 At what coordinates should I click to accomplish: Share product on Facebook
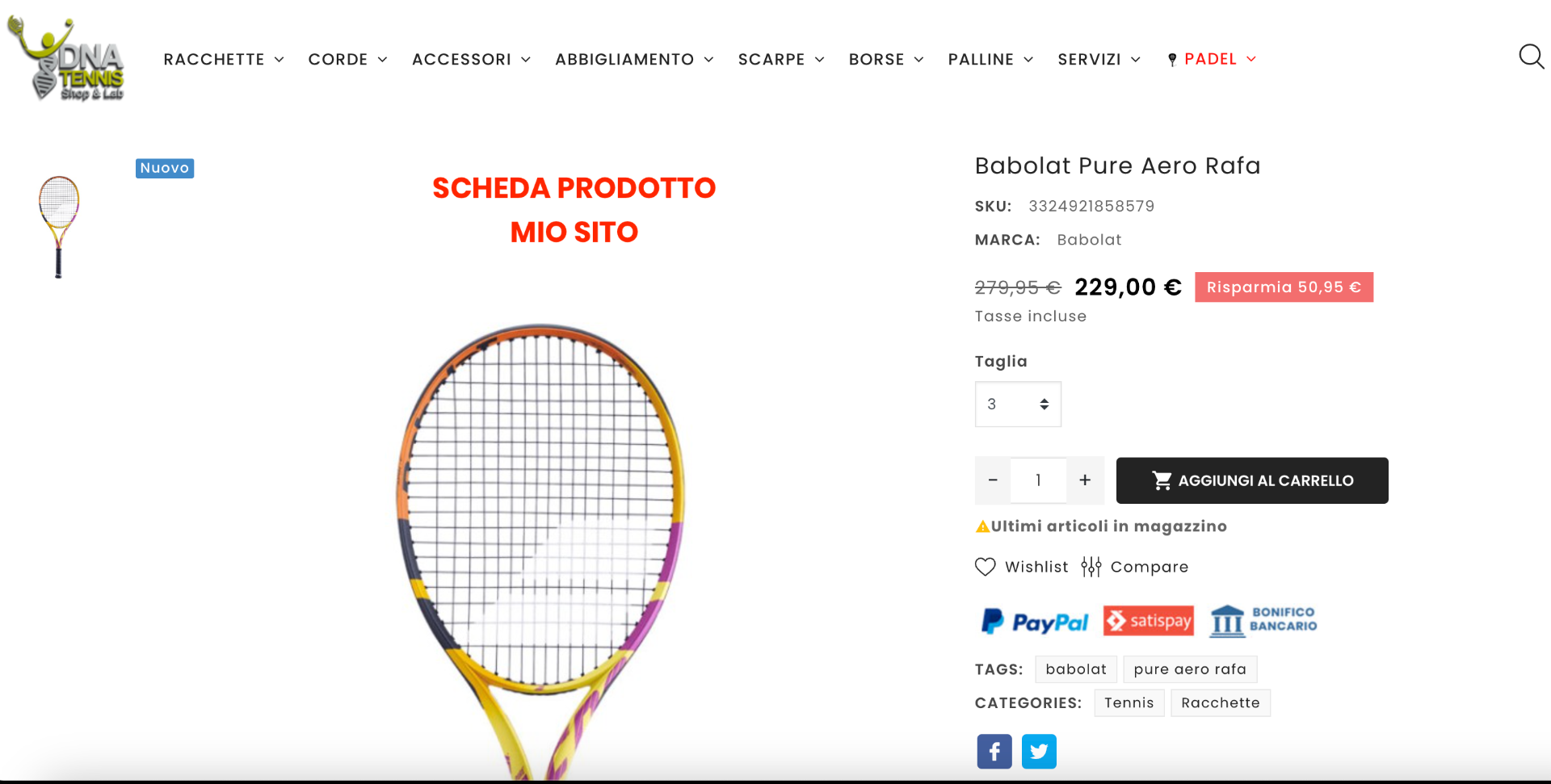tap(994, 752)
